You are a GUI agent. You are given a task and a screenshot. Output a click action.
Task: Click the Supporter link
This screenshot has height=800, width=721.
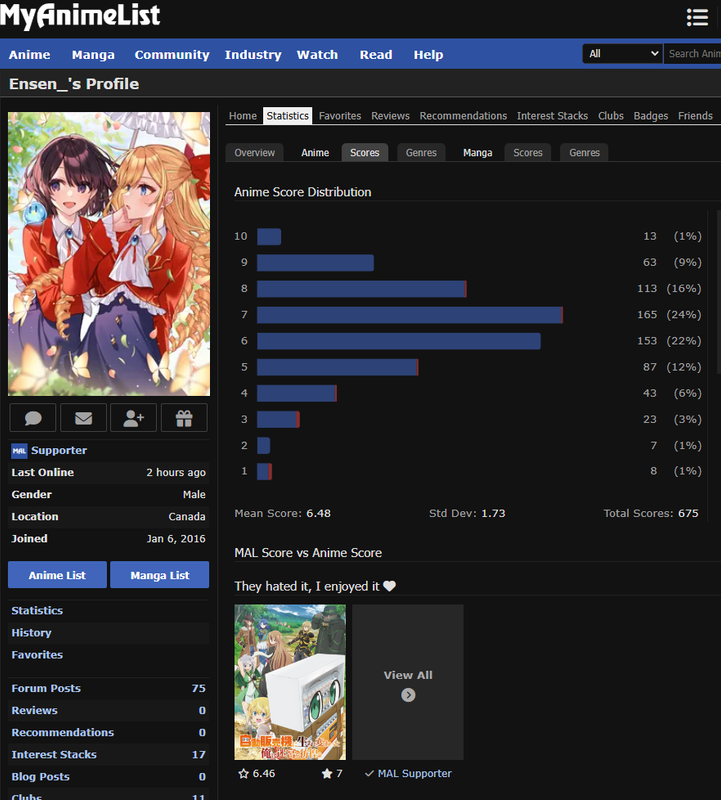point(59,451)
